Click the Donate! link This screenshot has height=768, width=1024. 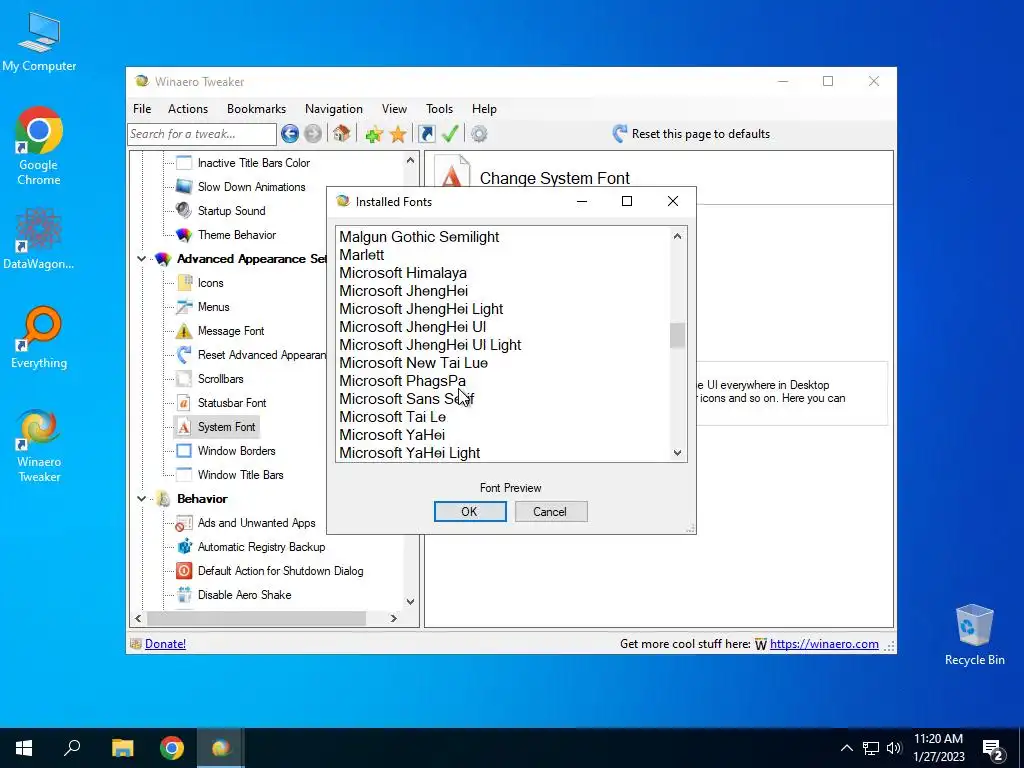165,644
